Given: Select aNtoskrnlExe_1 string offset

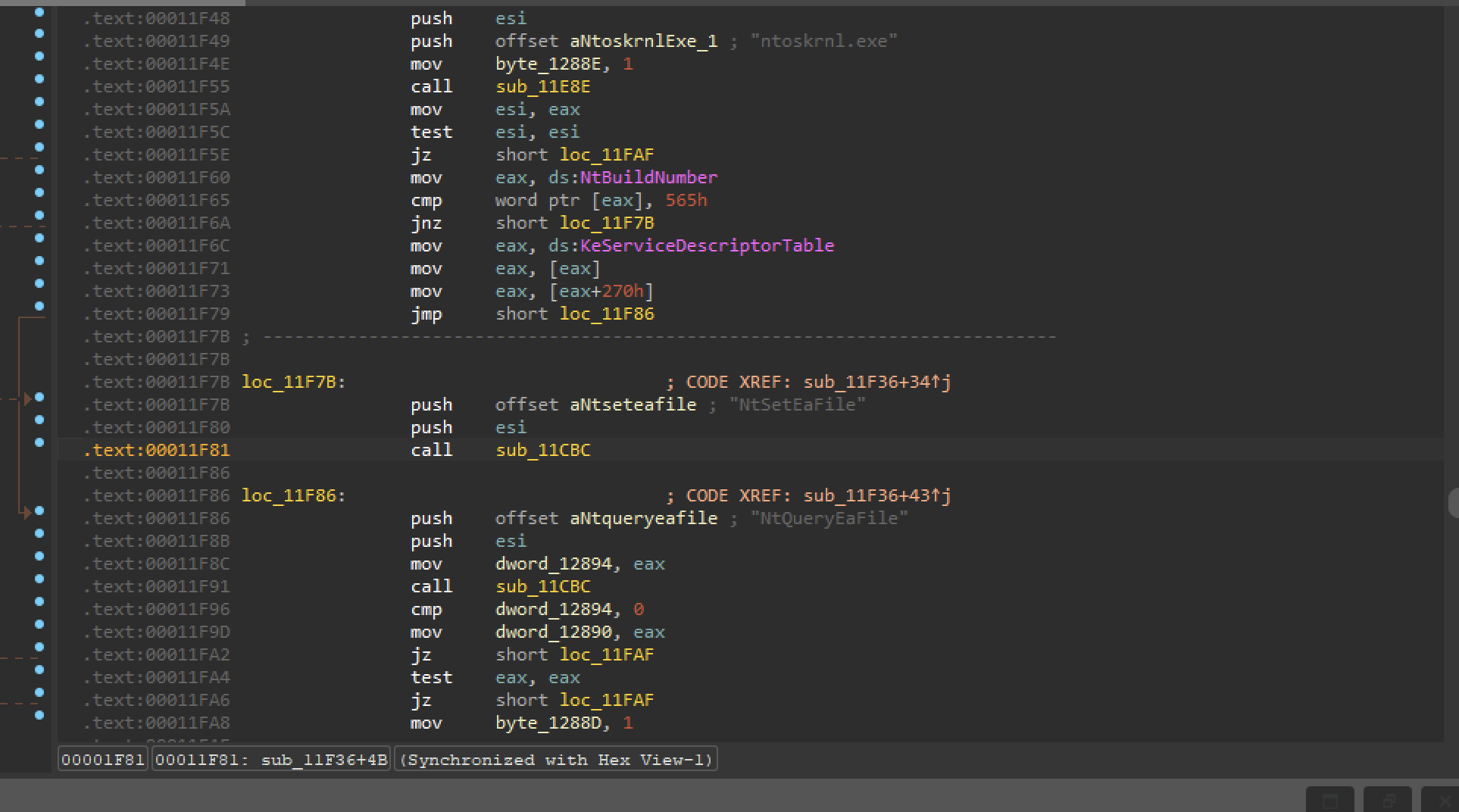Looking at the screenshot, I should click(643, 41).
